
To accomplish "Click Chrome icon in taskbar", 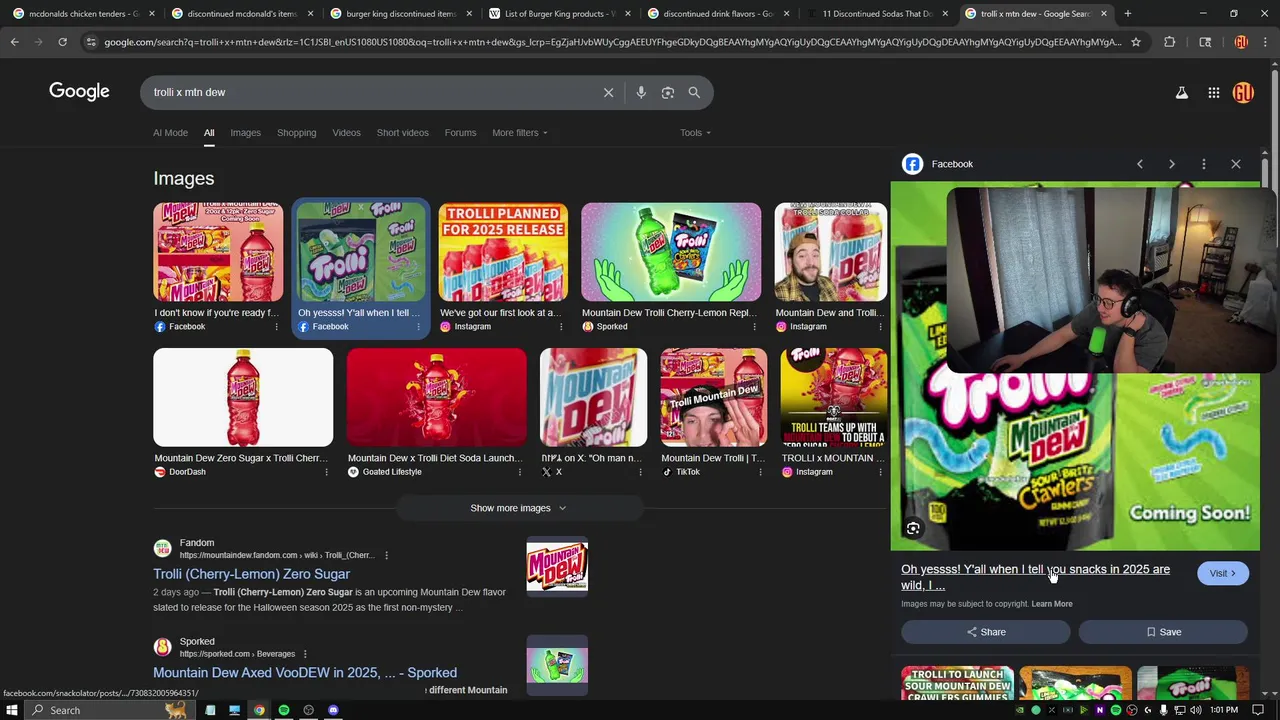I will pyautogui.click(x=259, y=710).
